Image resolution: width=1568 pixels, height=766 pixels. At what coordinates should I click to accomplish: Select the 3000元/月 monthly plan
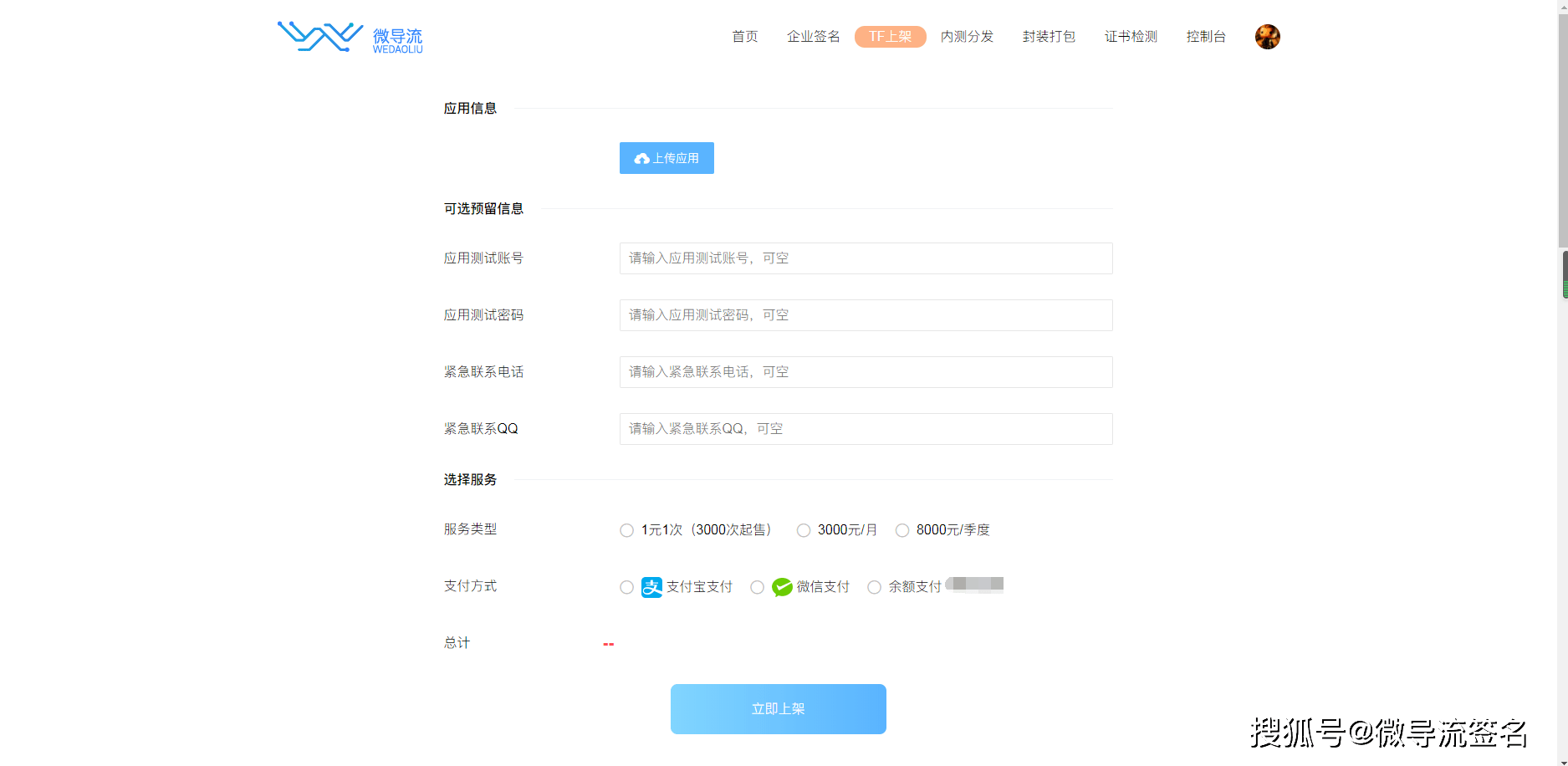(804, 530)
